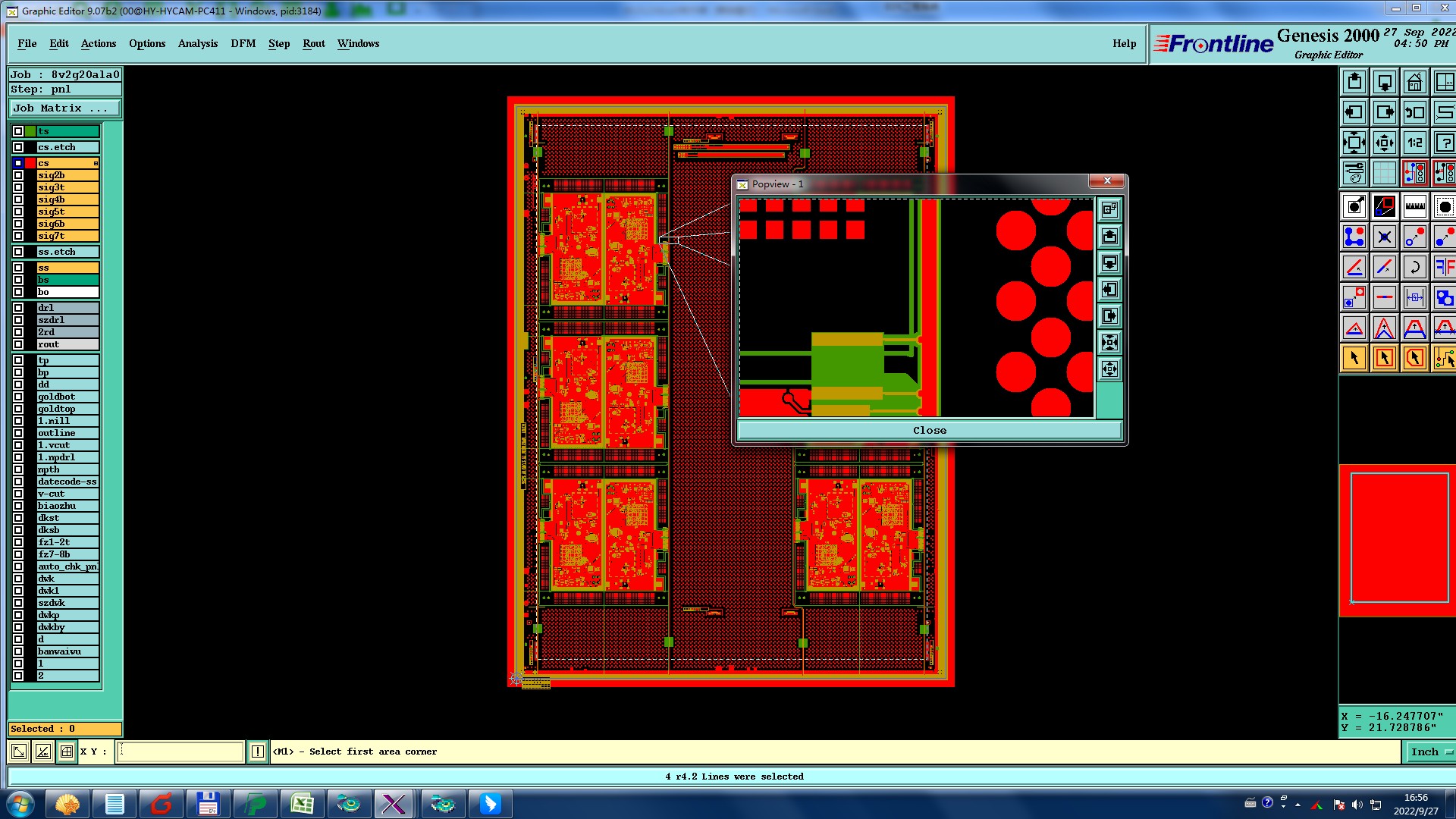Image resolution: width=1456 pixels, height=819 pixels.
Task: Open the Inch units dropdown
Action: [1429, 752]
